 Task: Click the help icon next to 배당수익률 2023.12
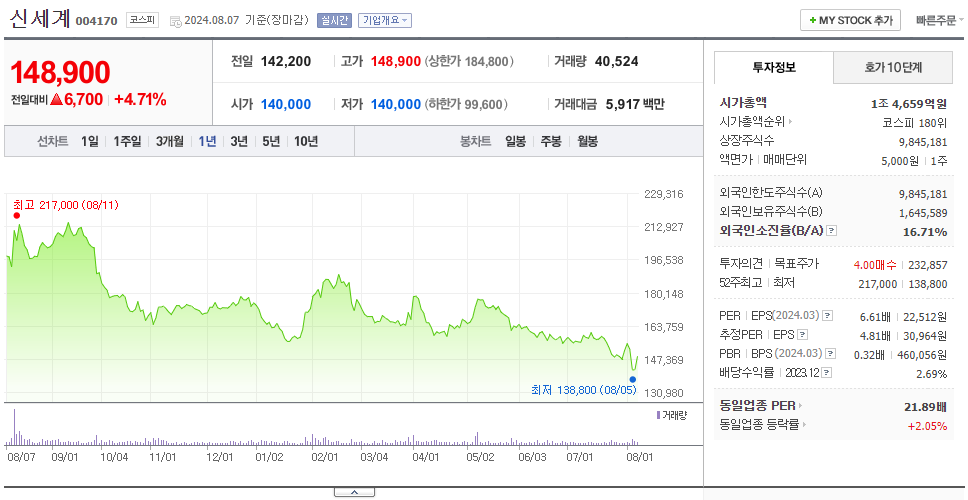827,373
